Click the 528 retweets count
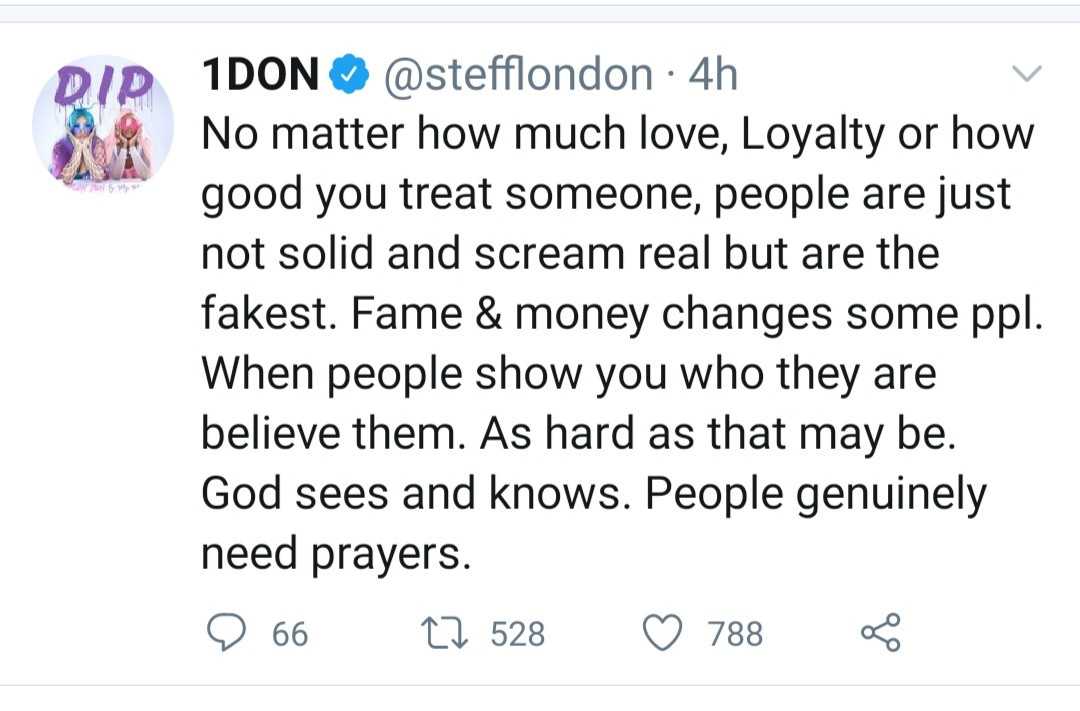 517,633
